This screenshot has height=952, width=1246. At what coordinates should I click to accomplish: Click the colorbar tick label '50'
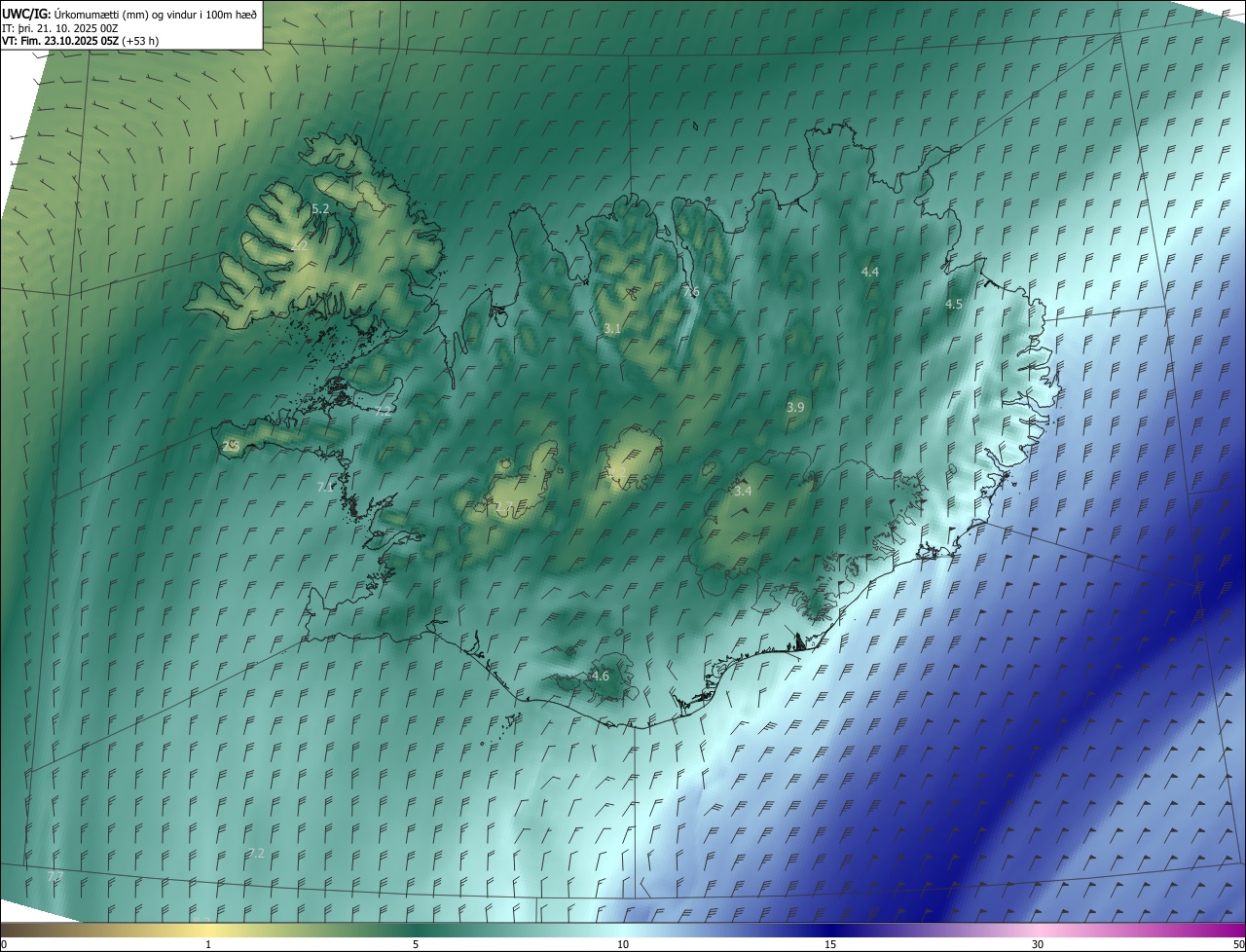tap(1238, 944)
